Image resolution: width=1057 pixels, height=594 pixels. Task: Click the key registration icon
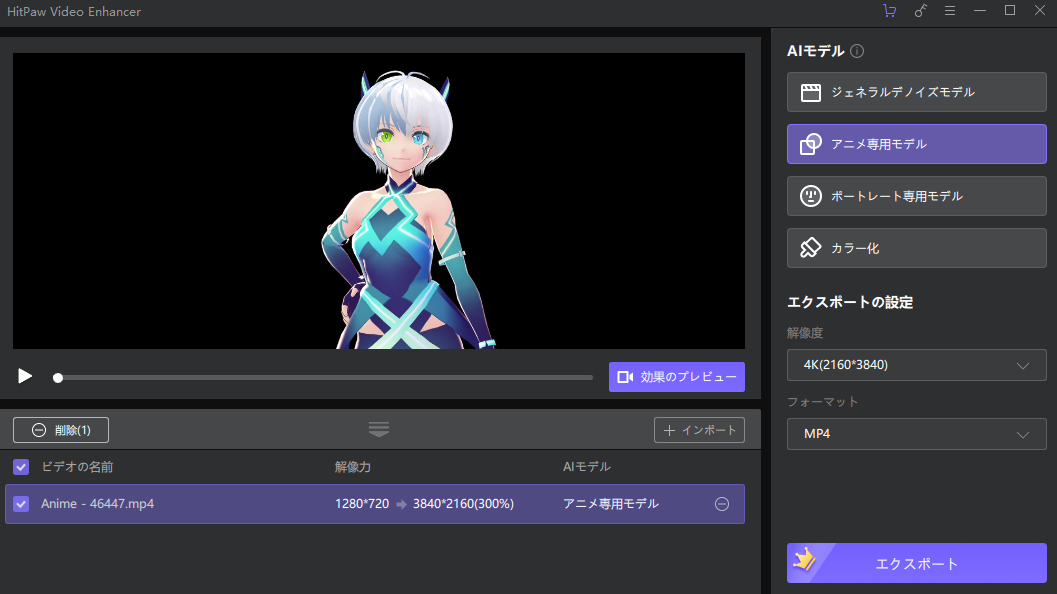[920, 11]
